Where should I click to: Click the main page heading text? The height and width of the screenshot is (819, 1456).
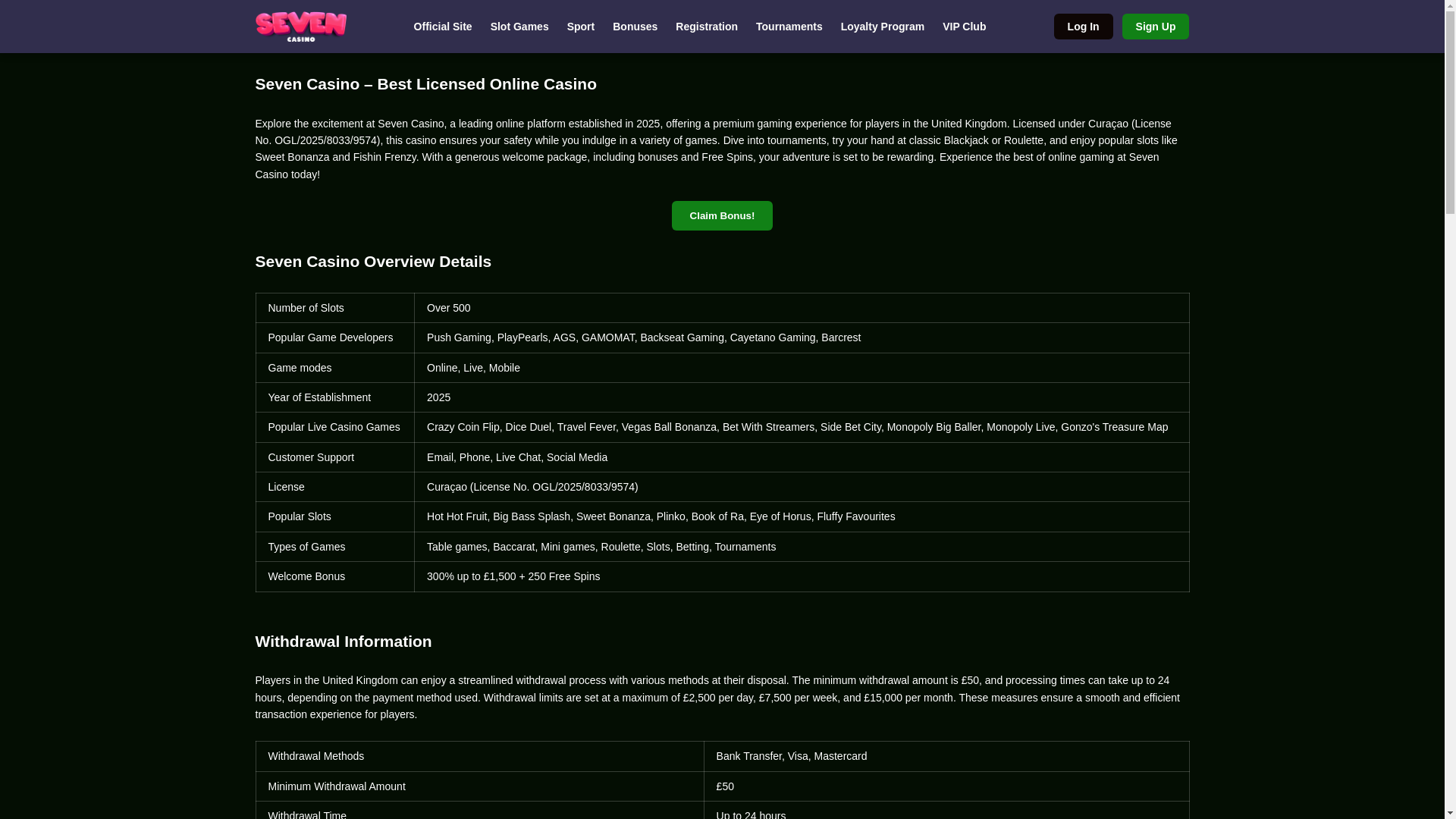[x=425, y=84]
